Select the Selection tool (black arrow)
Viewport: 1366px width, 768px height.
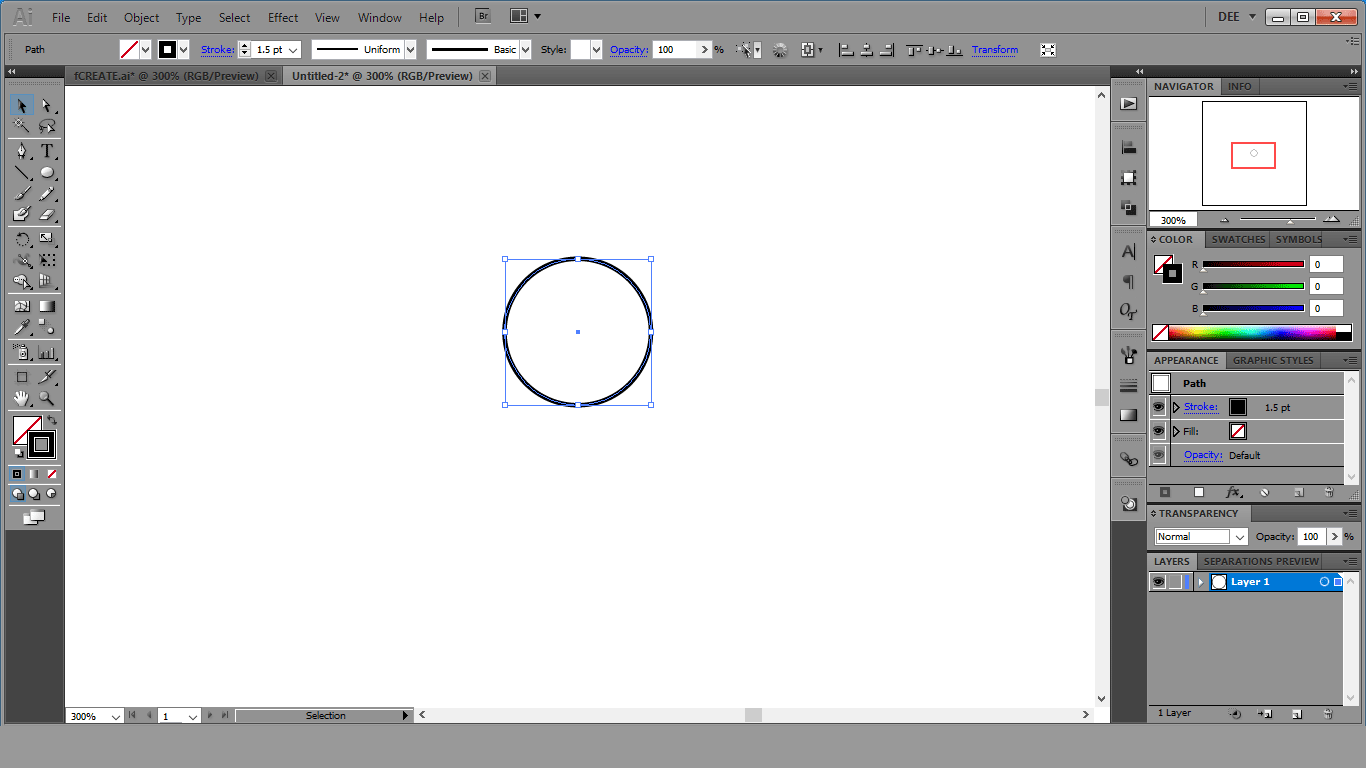[22, 106]
